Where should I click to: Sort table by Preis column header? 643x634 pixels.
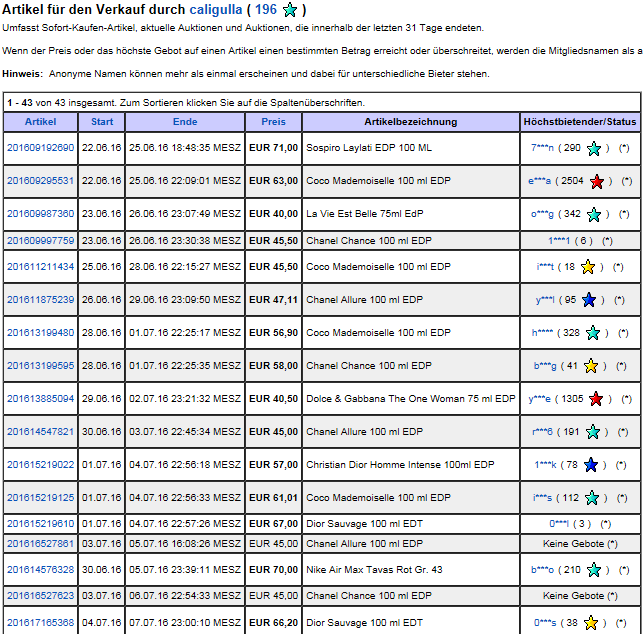pyautogui.click(x=274, y=122)
